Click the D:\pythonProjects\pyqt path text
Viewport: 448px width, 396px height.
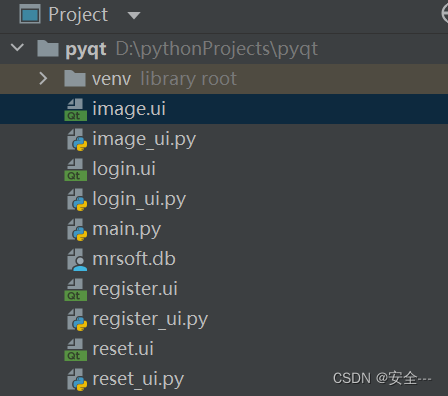[217, 49]
